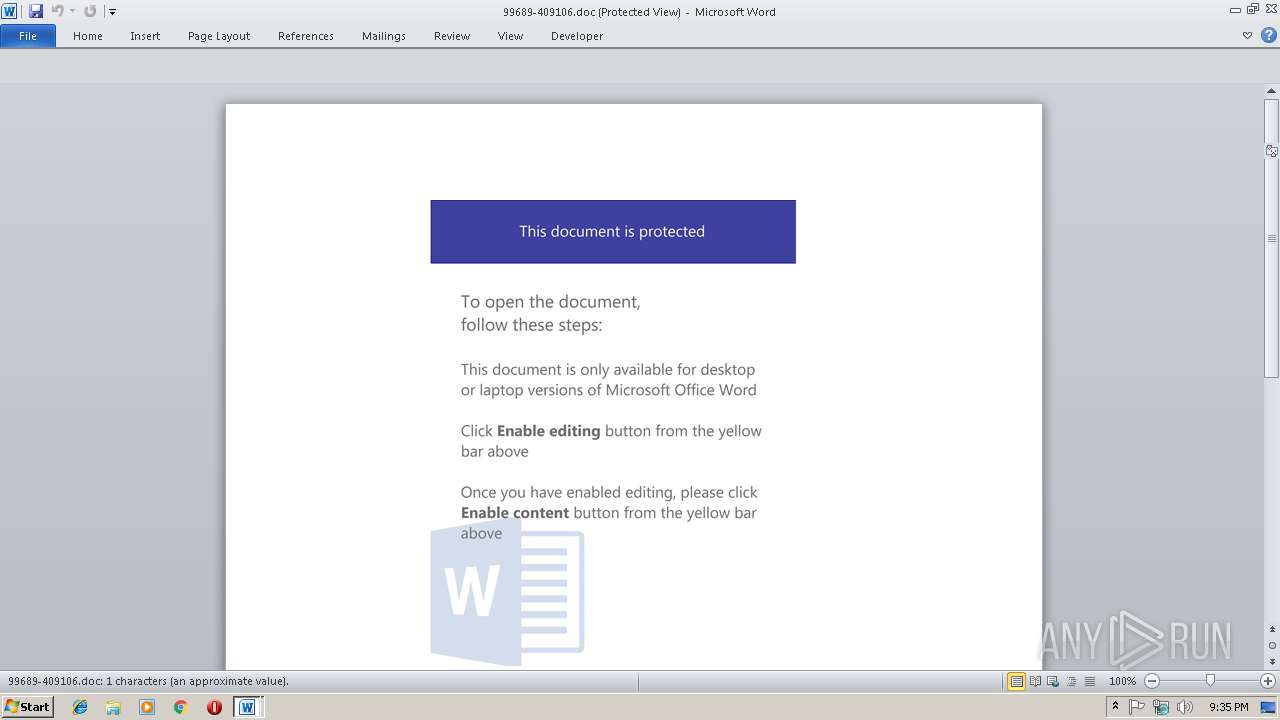Expand the ribbon using the chevron arrow
The image size is (1280, 720).
pyautogui.click(x=1247, y=36)
